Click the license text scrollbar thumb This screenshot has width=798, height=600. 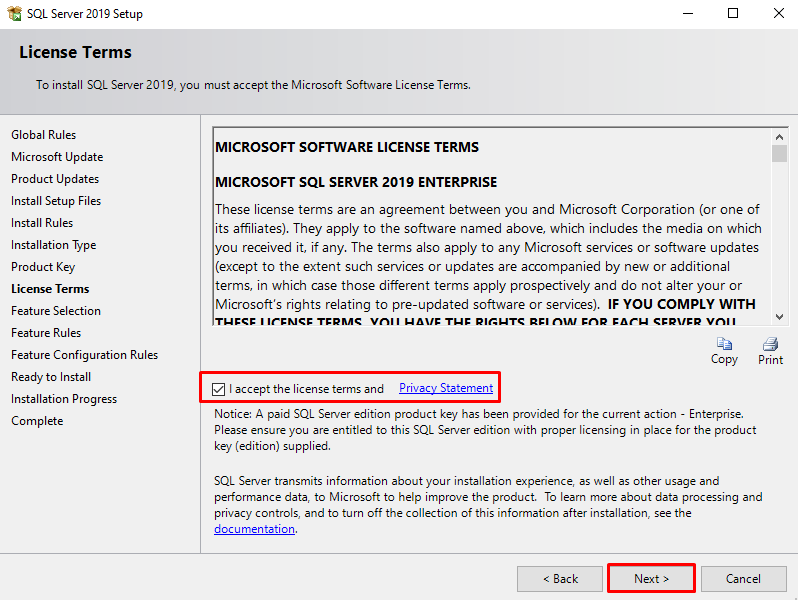click(779, 154)
